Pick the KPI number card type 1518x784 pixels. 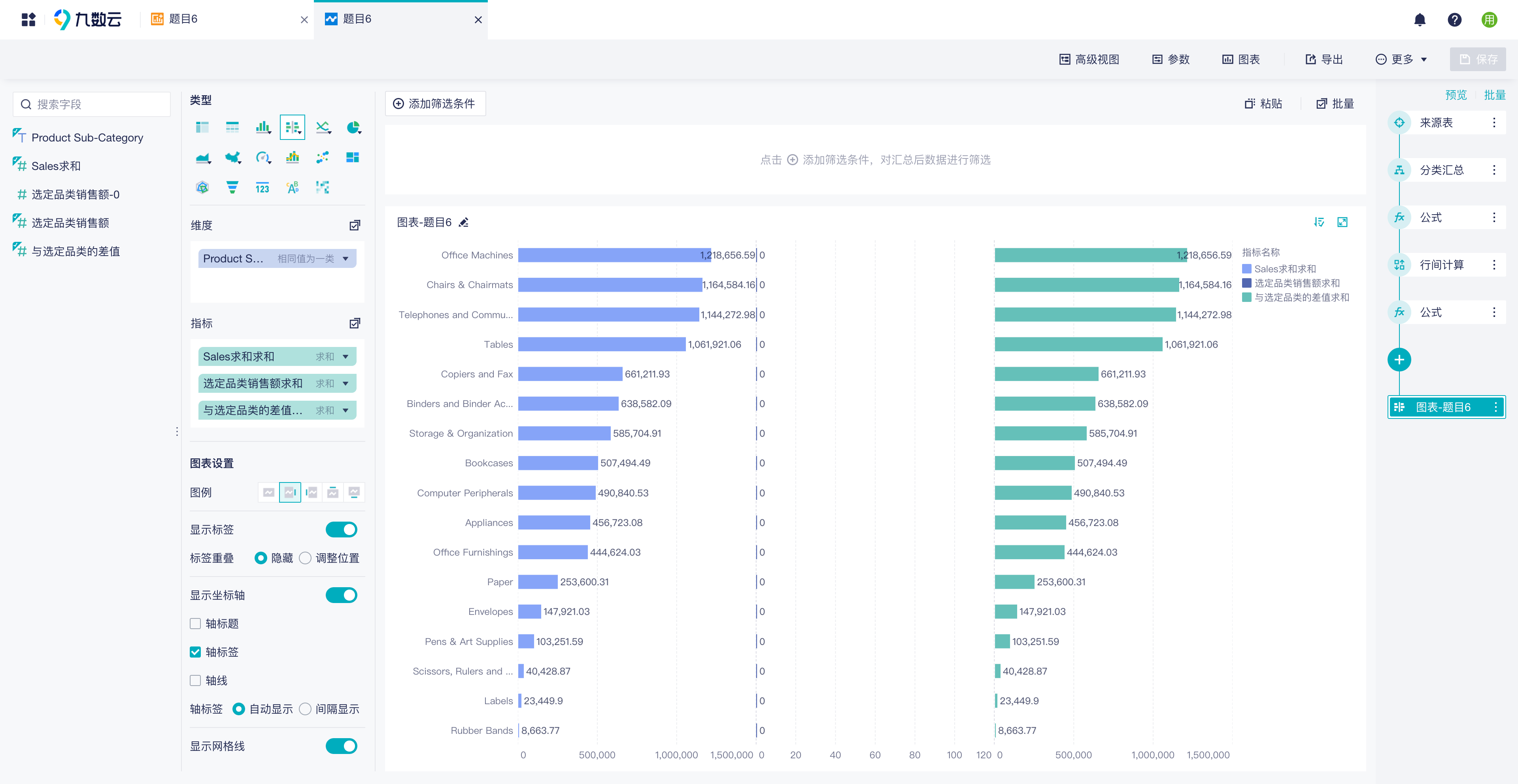point(262,187)
